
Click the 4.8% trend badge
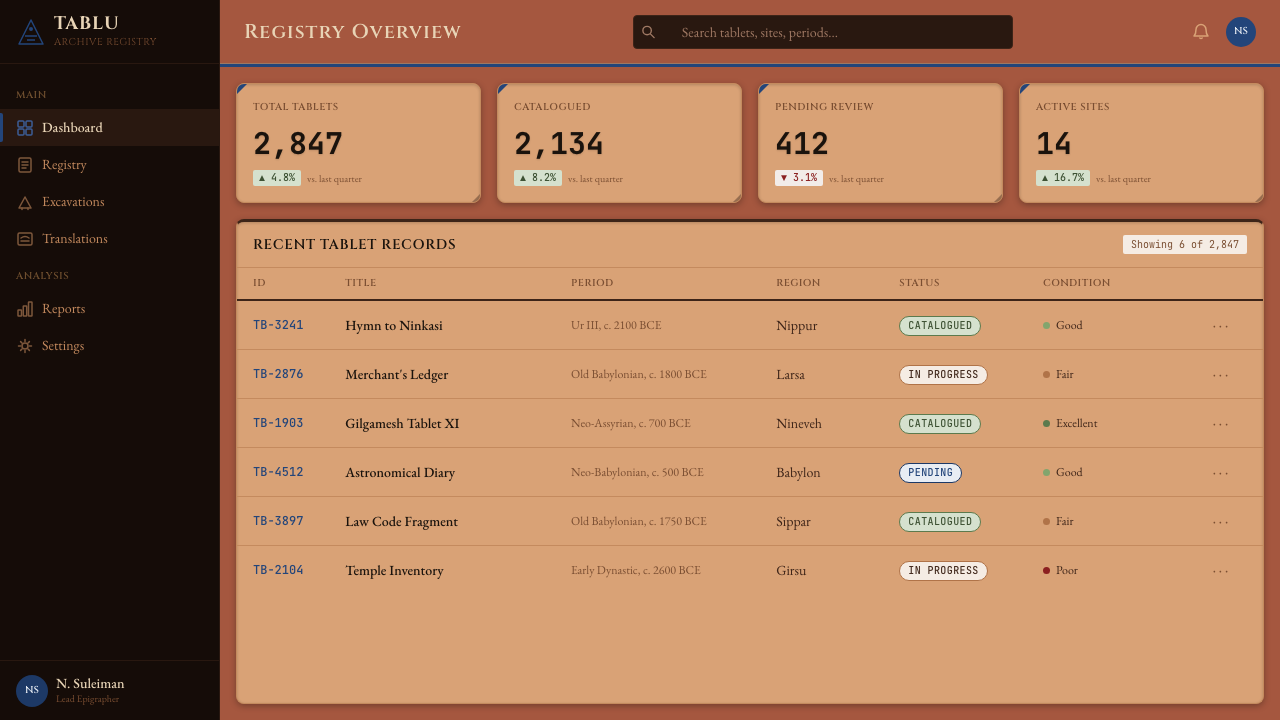pyautogui.click(x=277, y=178)
